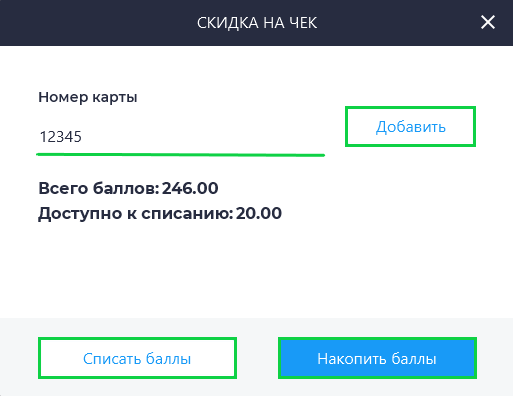Select Накопить баллы to accumulate points
The image size is (513, 396).
377,358
